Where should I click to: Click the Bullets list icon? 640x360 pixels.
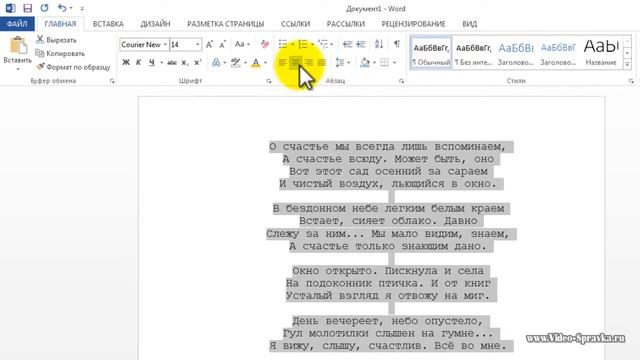[x=282, y=44]
